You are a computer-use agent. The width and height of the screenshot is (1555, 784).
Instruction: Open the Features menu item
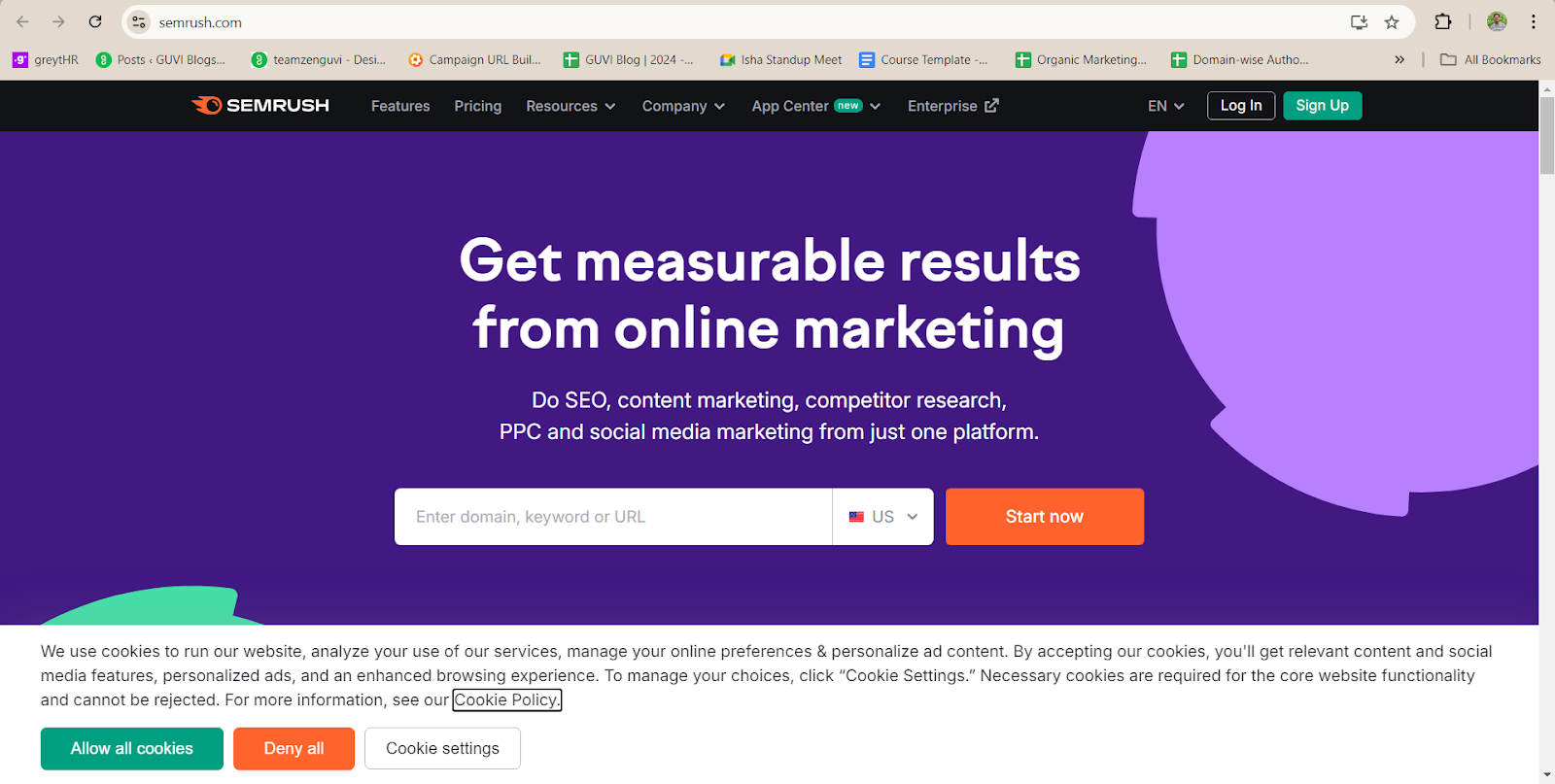coord(400,106)
